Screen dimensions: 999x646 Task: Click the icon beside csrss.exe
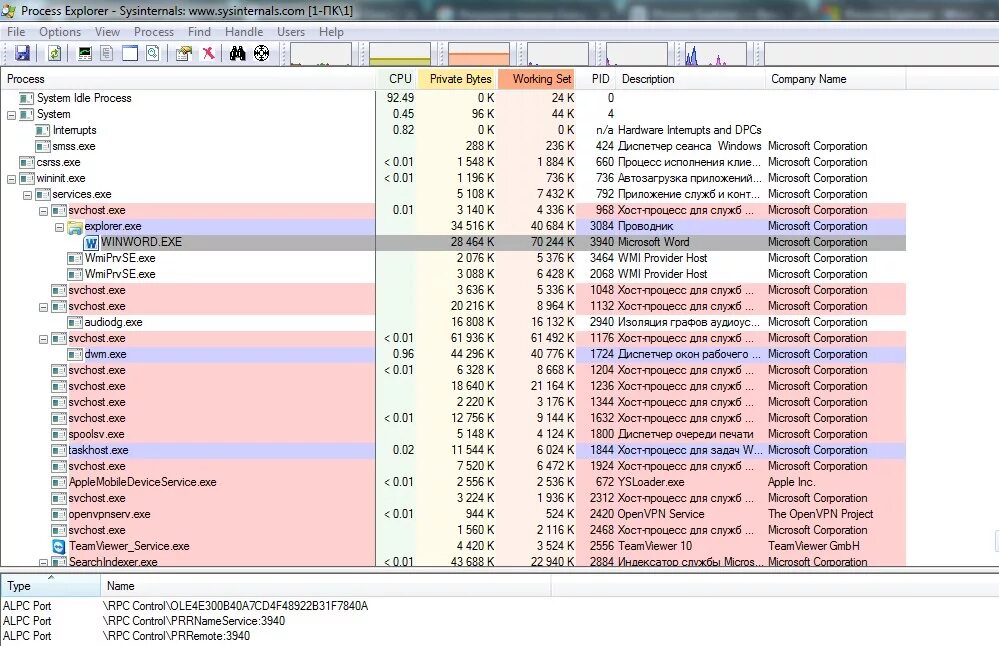pos(27,162)
